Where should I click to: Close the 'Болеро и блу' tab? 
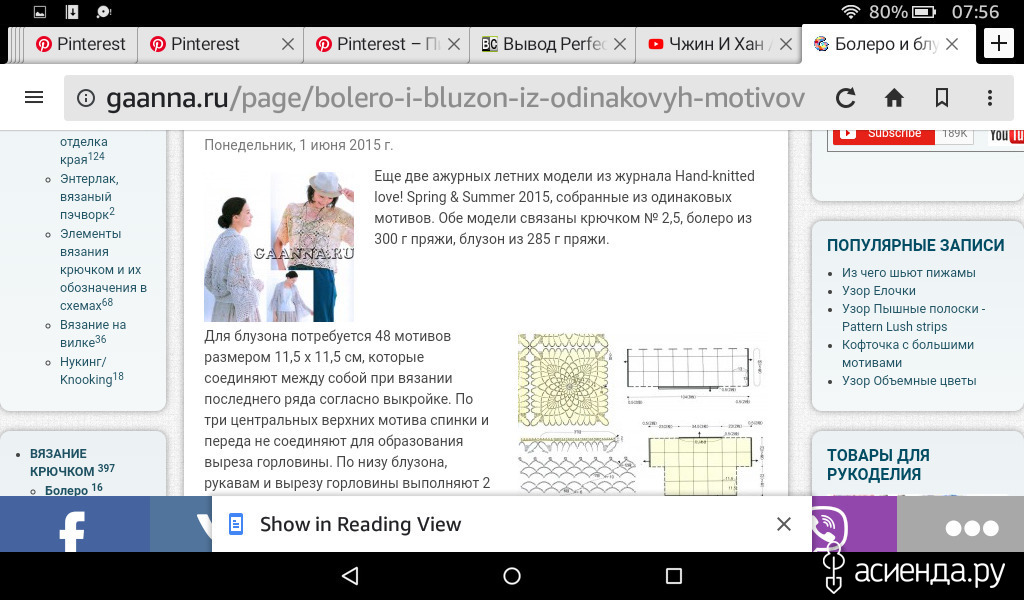[x=952, y=44]
